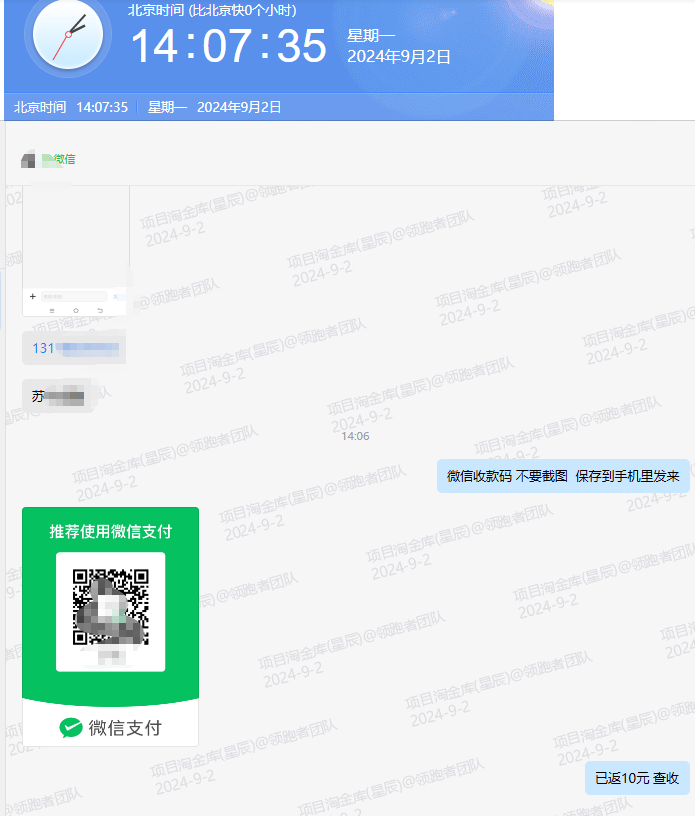Click the 微信支付 label under the QR code
Image resolution: width=695 pixels, height=816 pixels.
coord(125,728)
